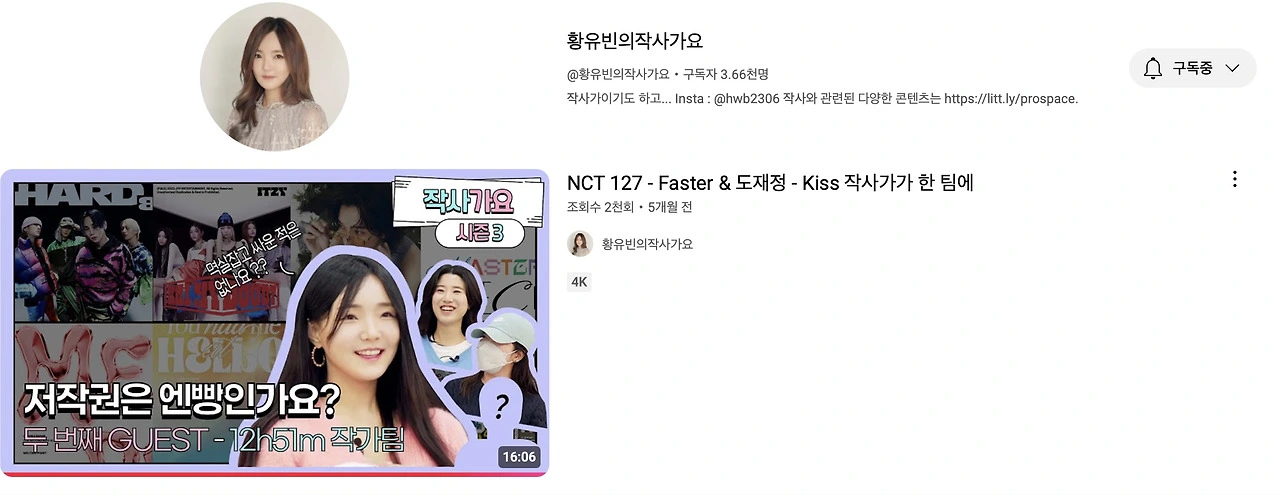Open the 황유빈의작사가요 channel name header
The image size is (1280, 495).
[x=635, y=41]
